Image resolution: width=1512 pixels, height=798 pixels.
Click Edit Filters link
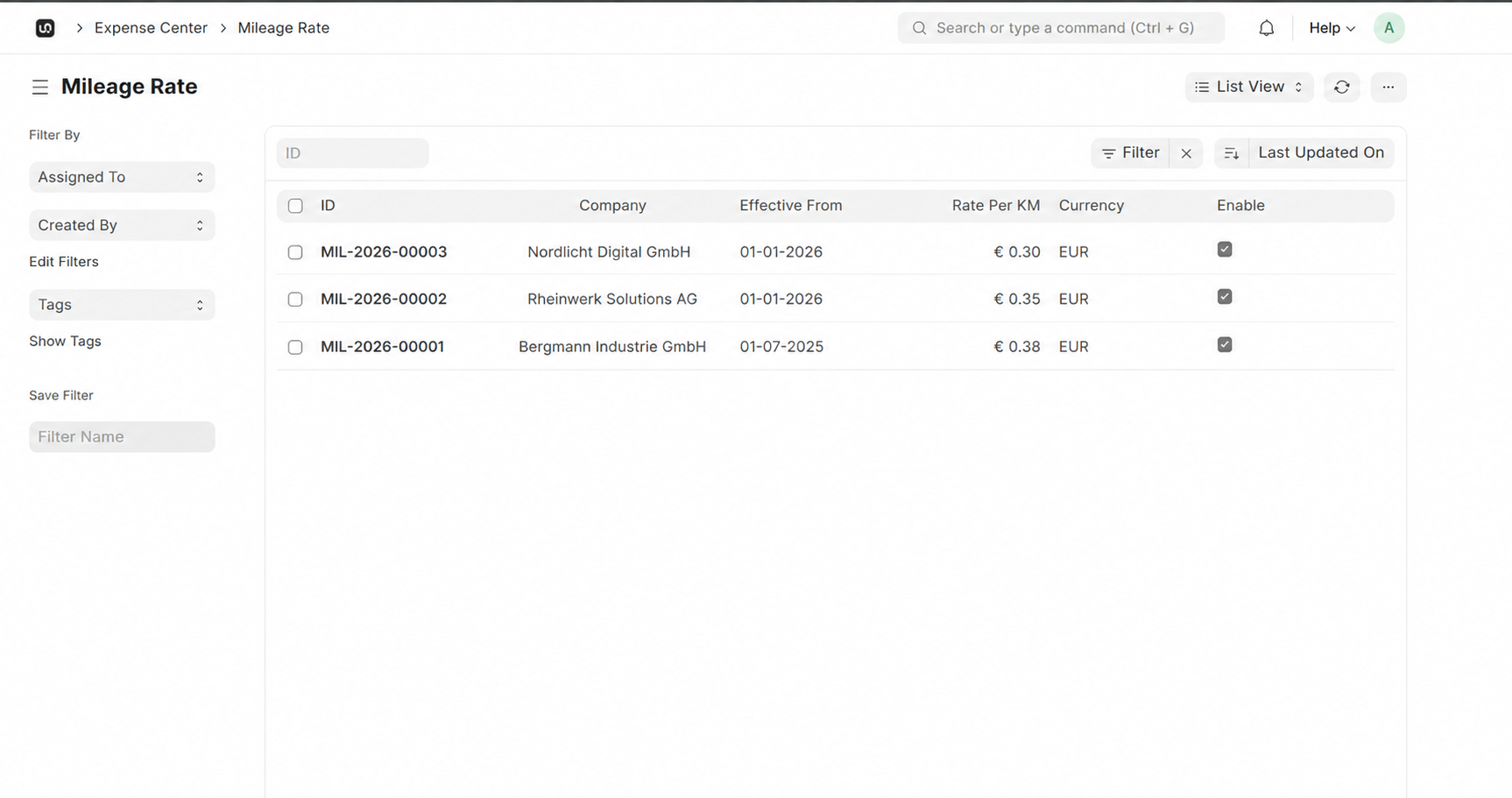coord(64,262)
